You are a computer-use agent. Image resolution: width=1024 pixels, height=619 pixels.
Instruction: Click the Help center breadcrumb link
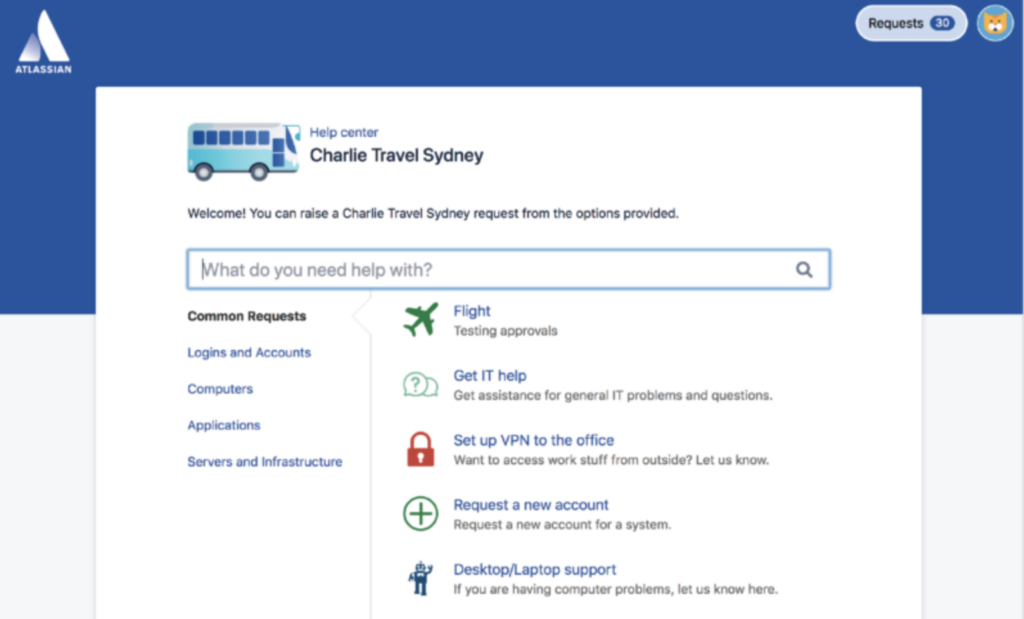344,133
